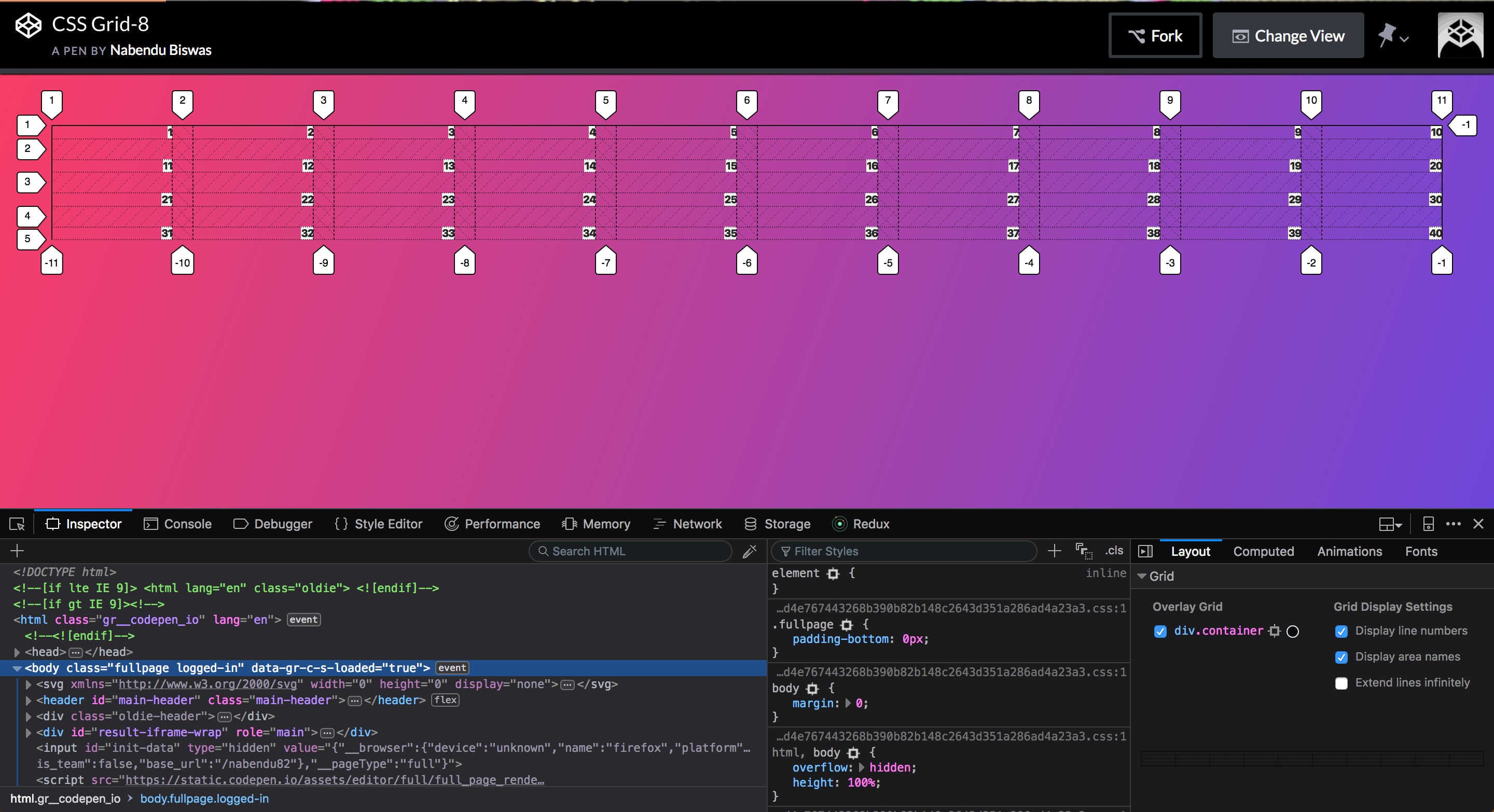Uncheck div.container overlay grid checkbox
1494x812 pixels.
(1160, 632)
